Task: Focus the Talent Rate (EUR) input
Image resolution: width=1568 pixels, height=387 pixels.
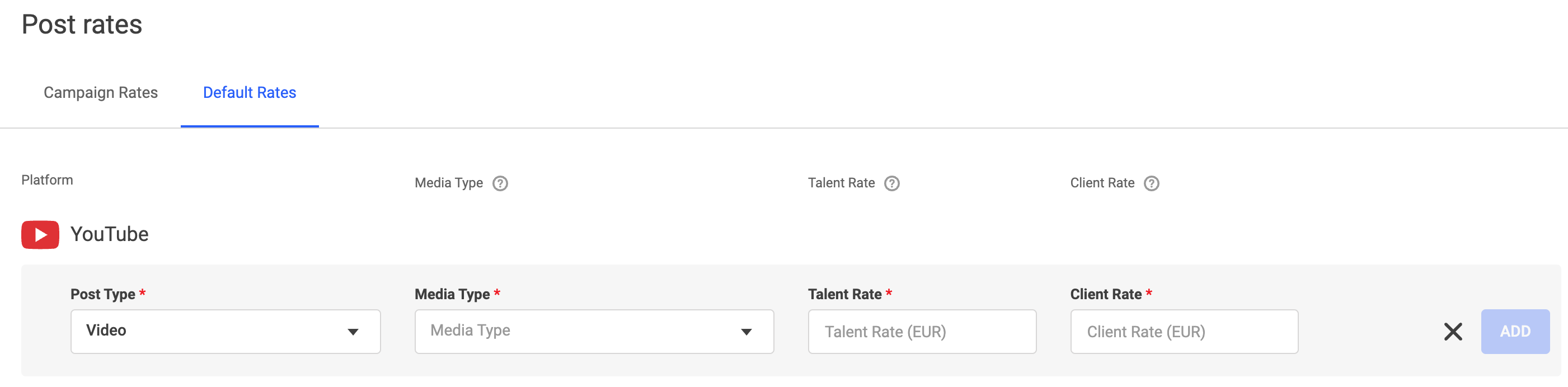Action: (x=922, y=332)
